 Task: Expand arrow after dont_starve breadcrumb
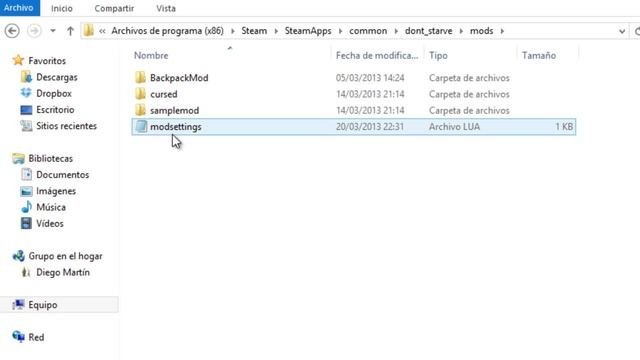[461, 31]
